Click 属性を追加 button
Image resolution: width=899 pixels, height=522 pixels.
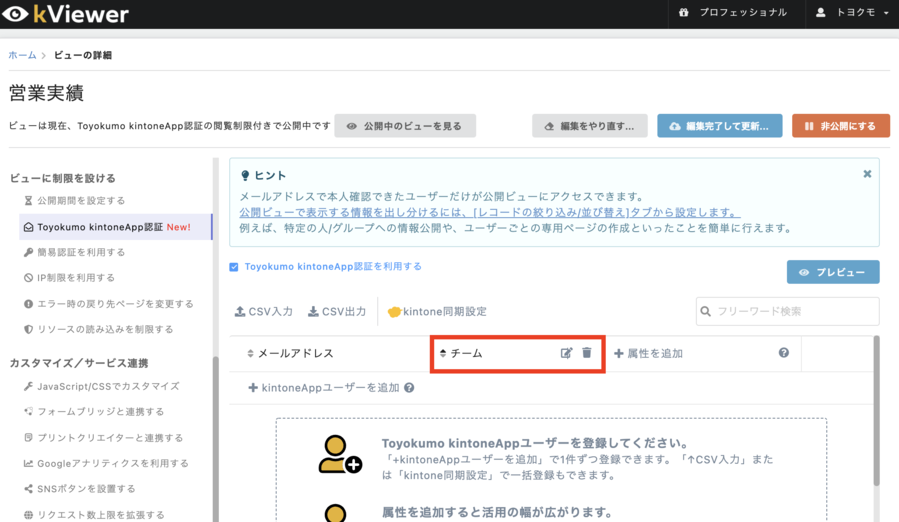(x=648, y=353)
